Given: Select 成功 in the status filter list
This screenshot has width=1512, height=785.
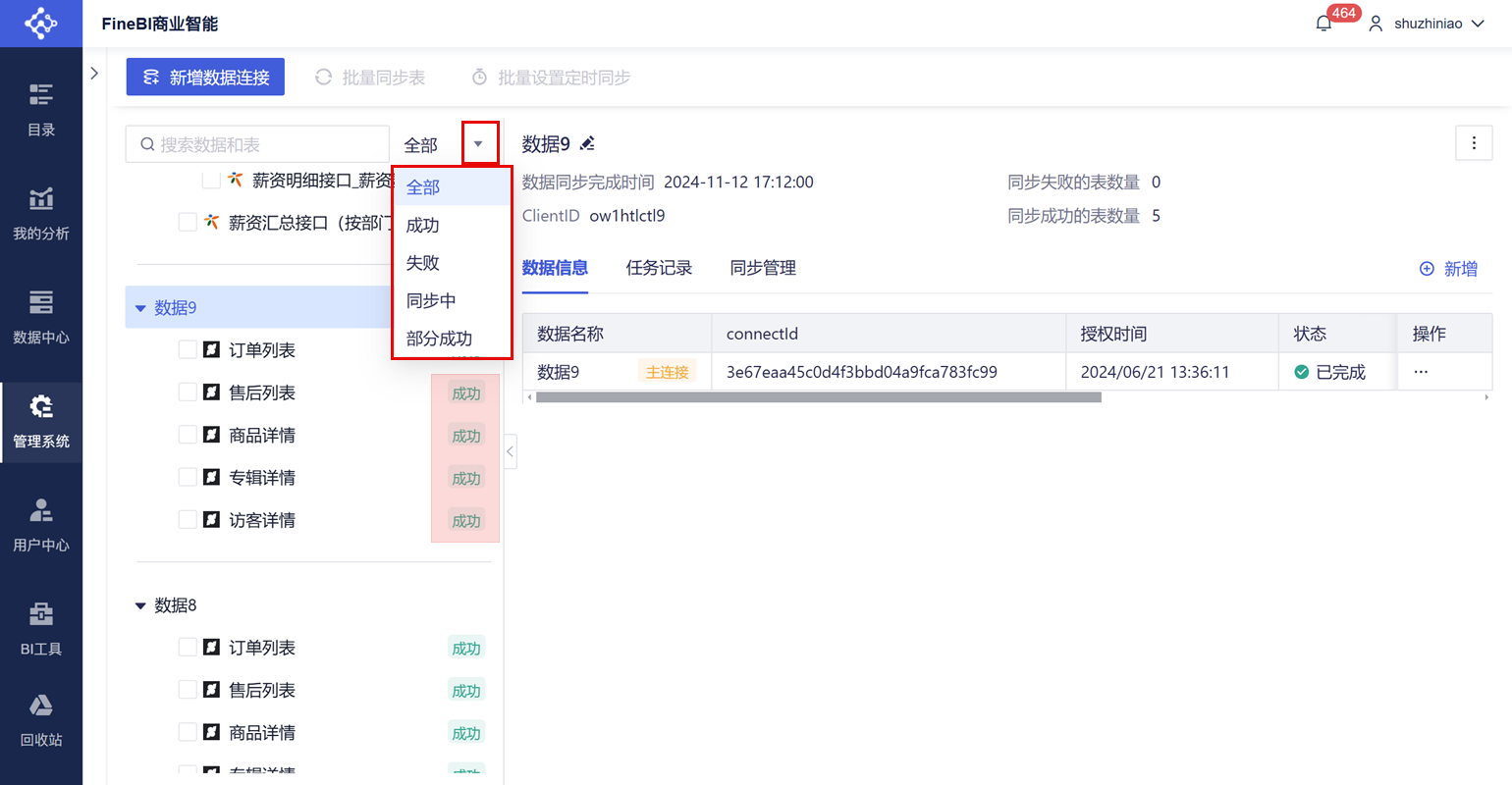Looking at the screenshot, I should (x=452, y=225).
